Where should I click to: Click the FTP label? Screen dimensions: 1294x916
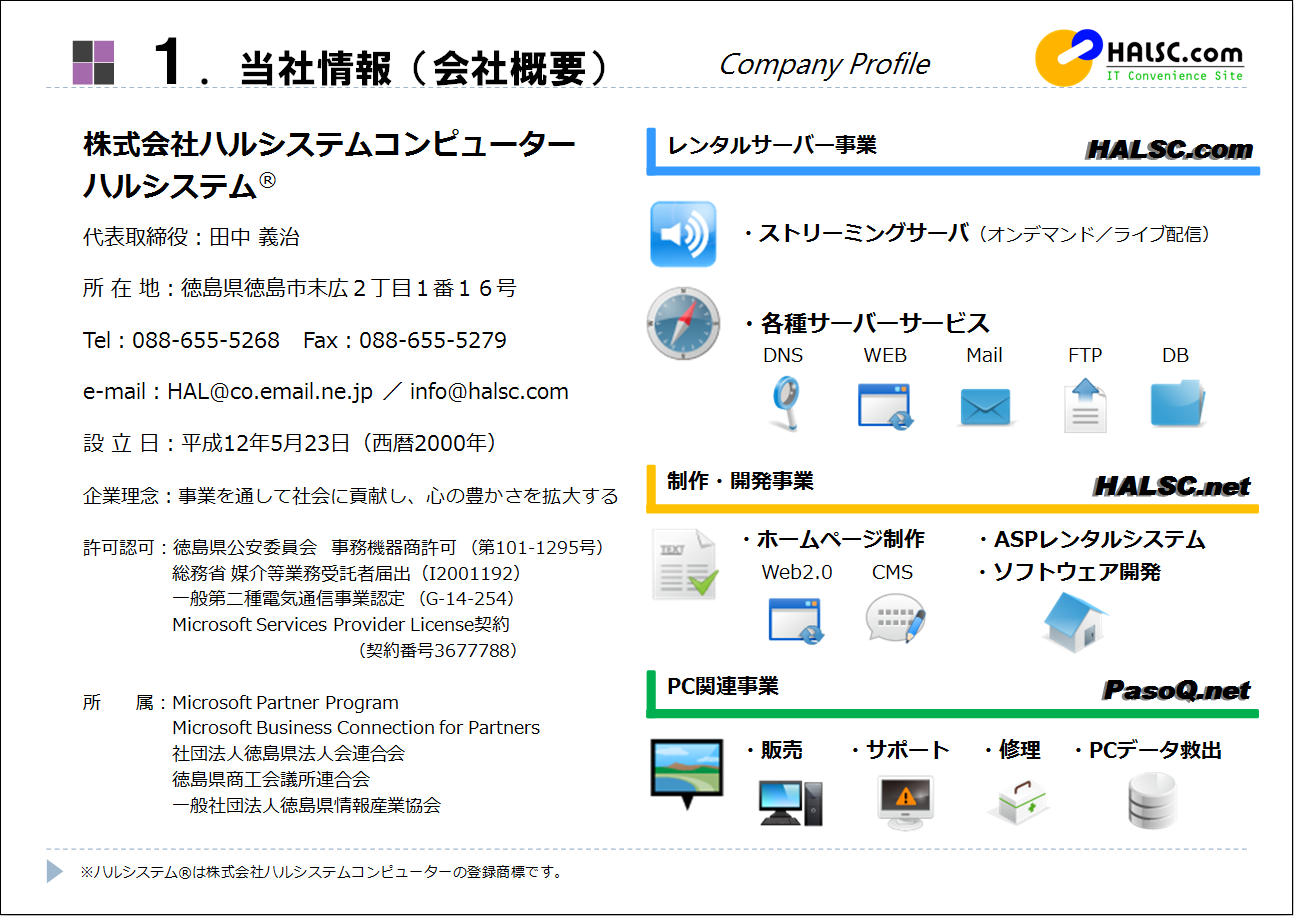click(1085, 355)
